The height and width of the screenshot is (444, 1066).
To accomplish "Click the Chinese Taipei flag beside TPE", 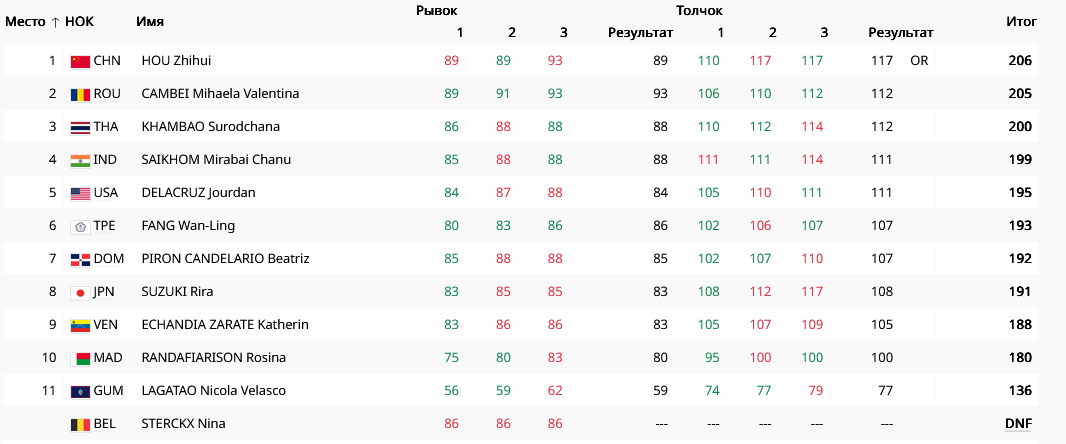I will point(80,226).
